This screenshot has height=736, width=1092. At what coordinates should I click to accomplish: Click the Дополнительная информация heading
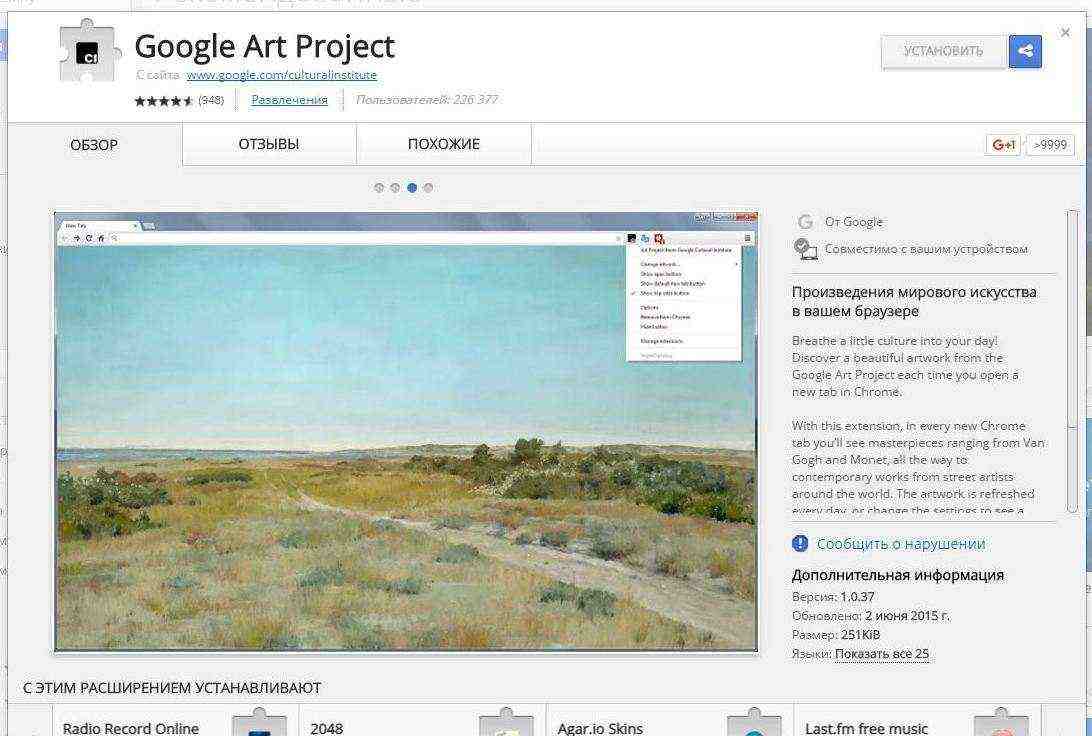[x=898, y=575]
